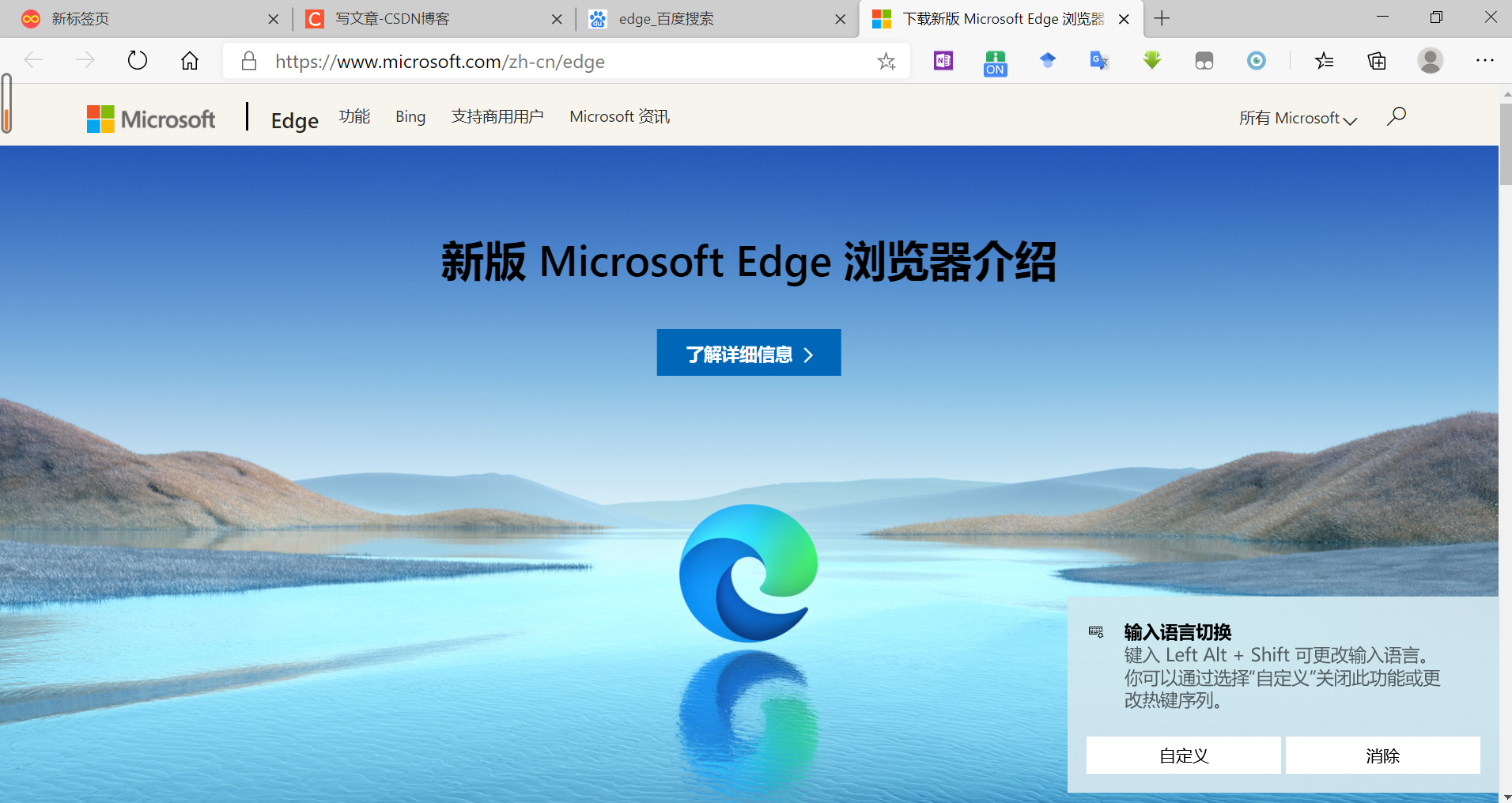Click the browser profile avatar icon
Viewport: 1512px width, 803px height.
1431,61
